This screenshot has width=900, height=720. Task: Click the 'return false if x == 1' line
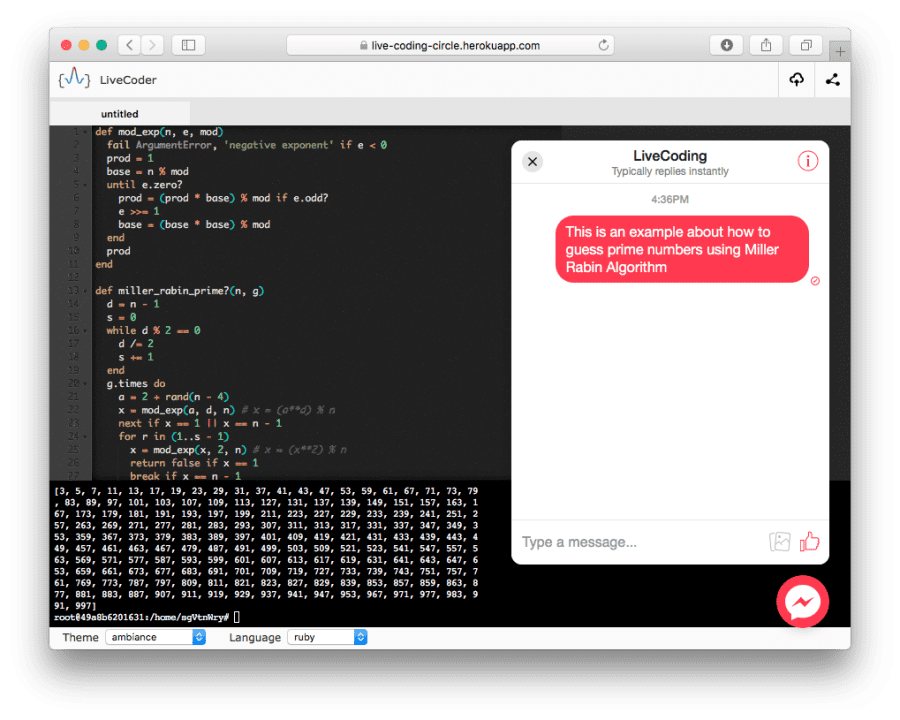(194, 463)
